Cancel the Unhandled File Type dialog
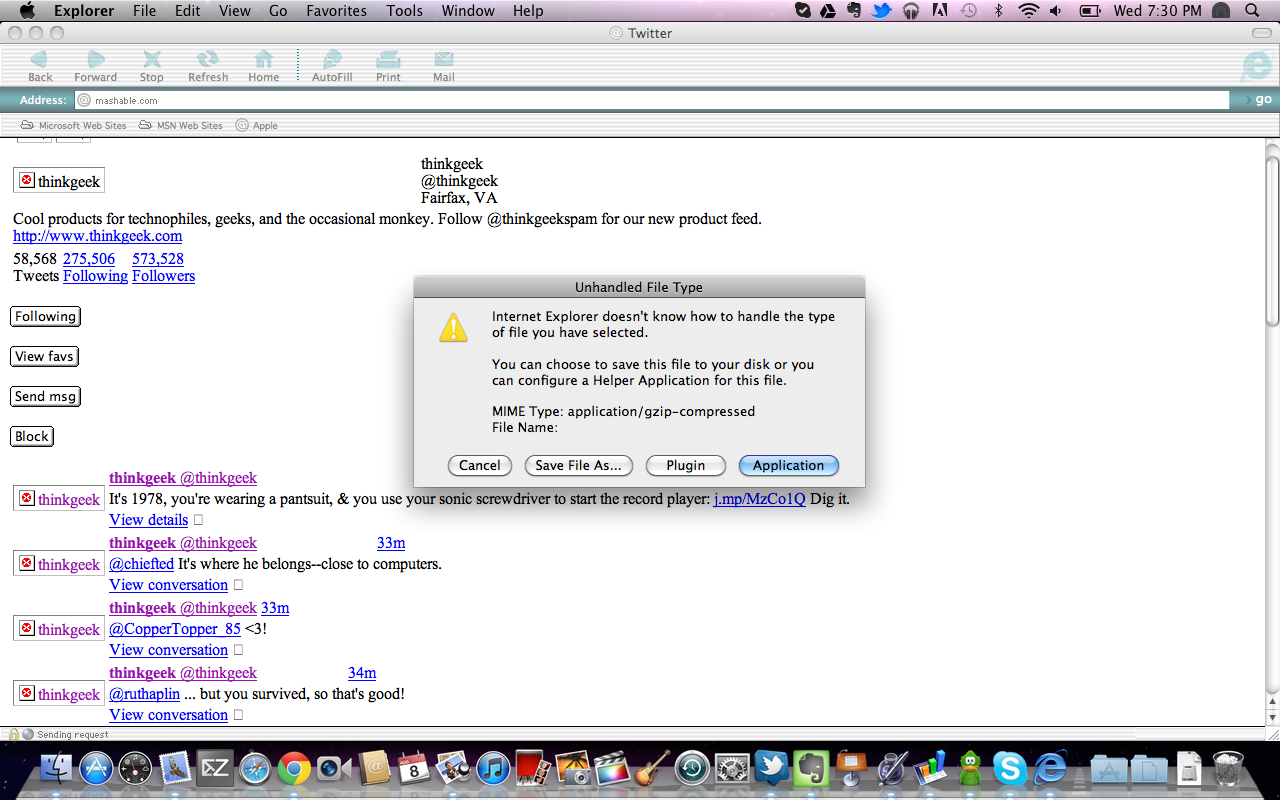The width and height of the screenshot is (1280, 800). [x=480, y=465]
